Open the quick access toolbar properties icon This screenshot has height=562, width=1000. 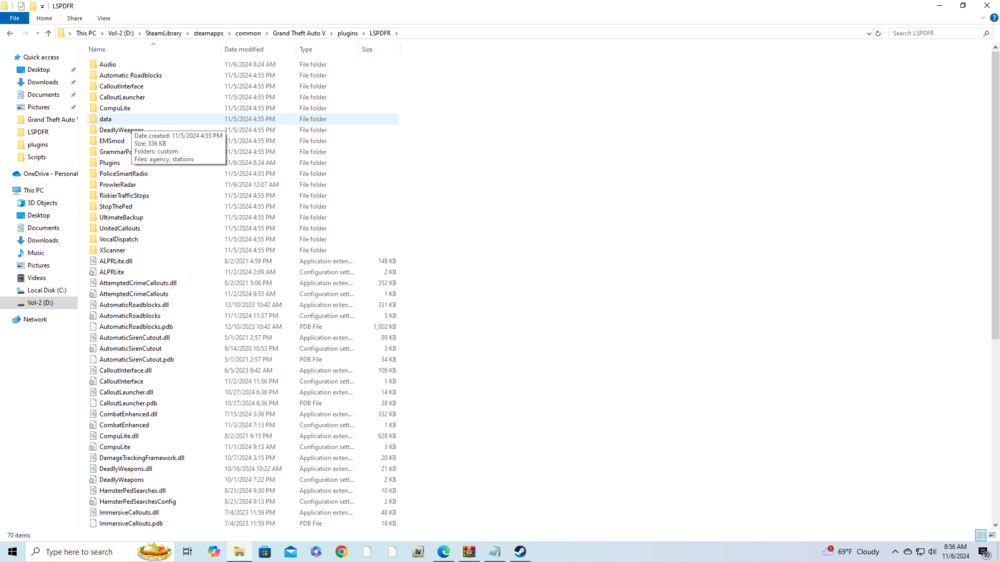click(21, 6)
